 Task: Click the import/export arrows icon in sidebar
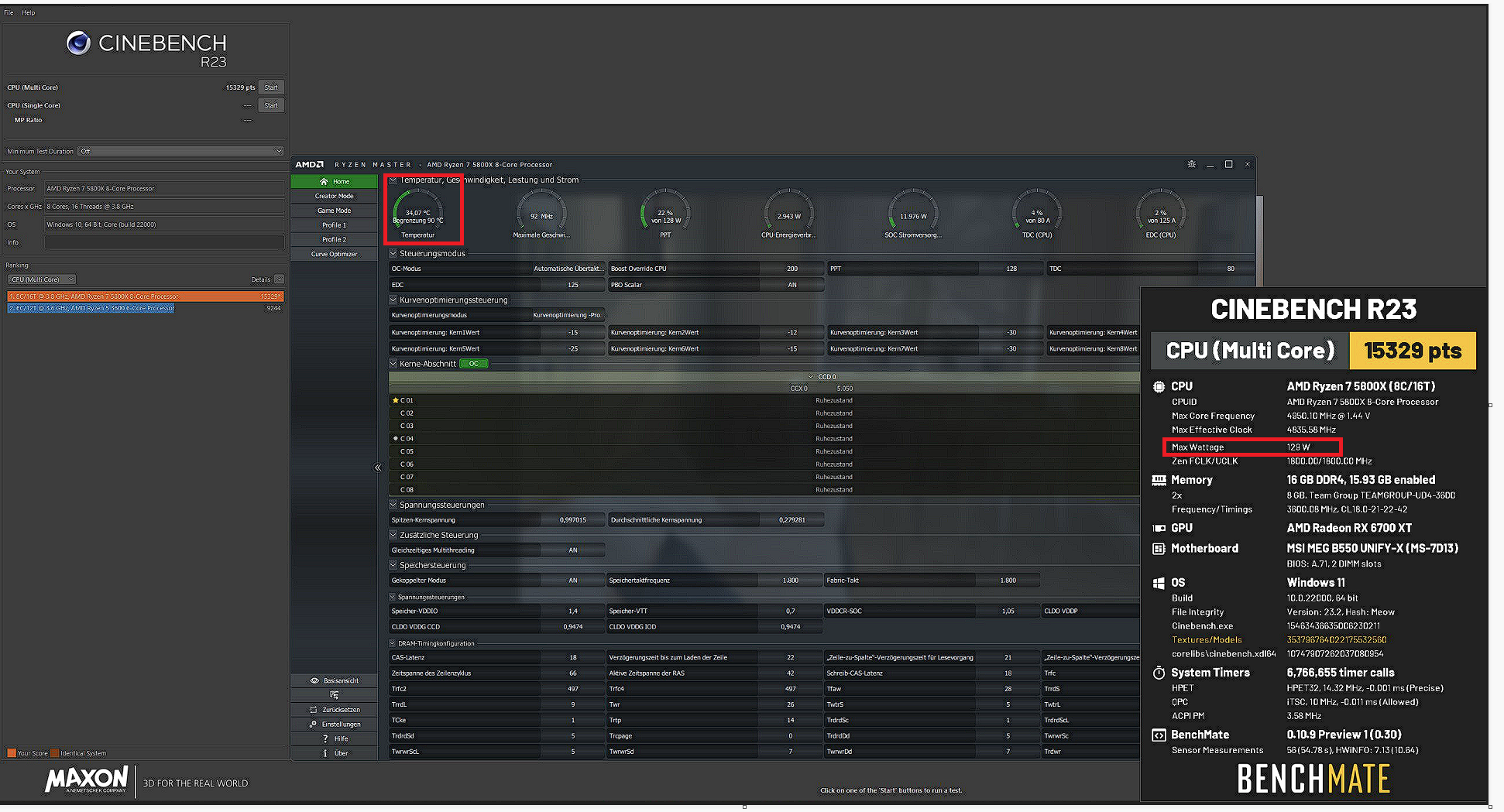335,695
